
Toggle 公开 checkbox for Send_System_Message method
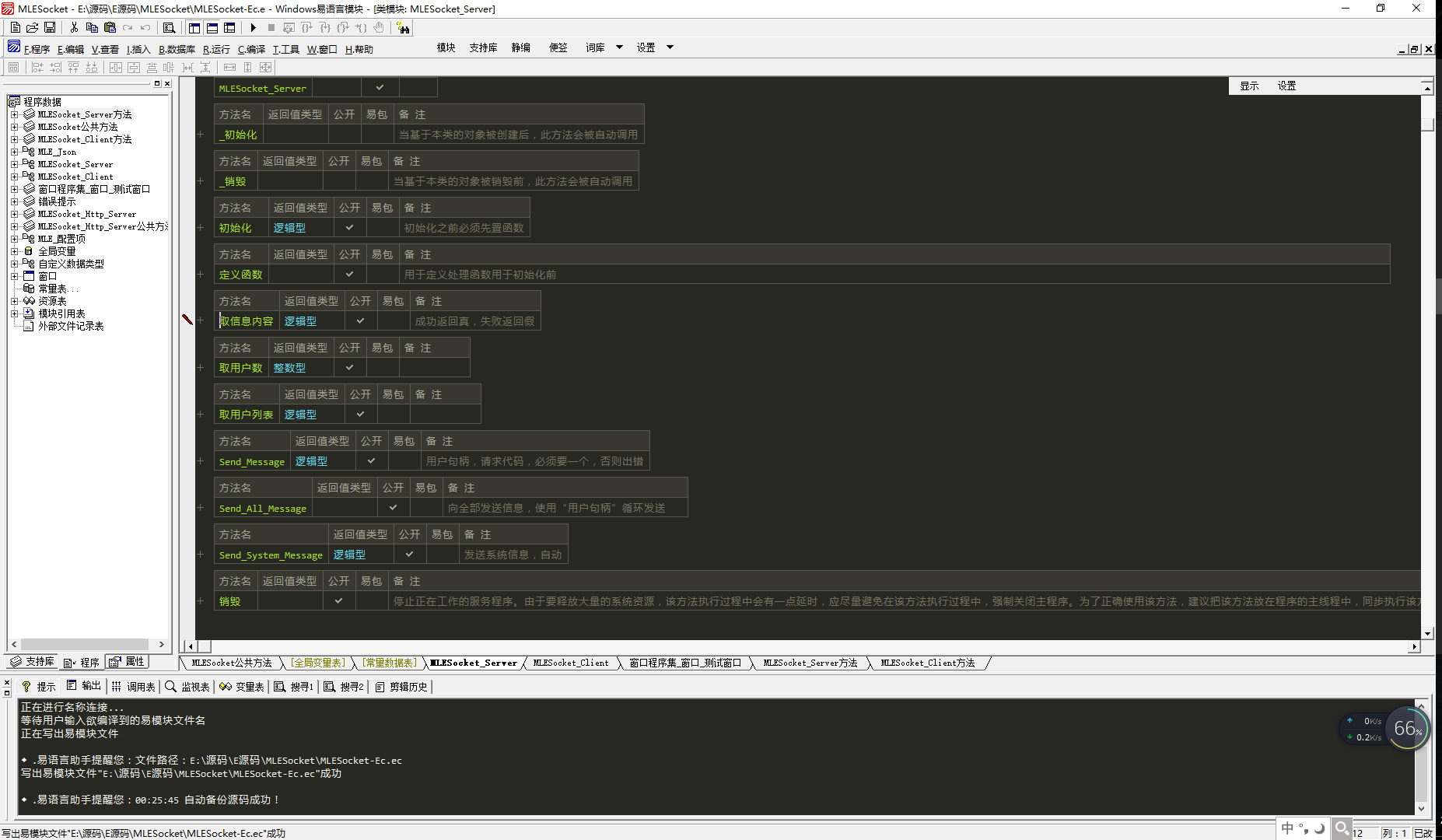coord(409,555)
